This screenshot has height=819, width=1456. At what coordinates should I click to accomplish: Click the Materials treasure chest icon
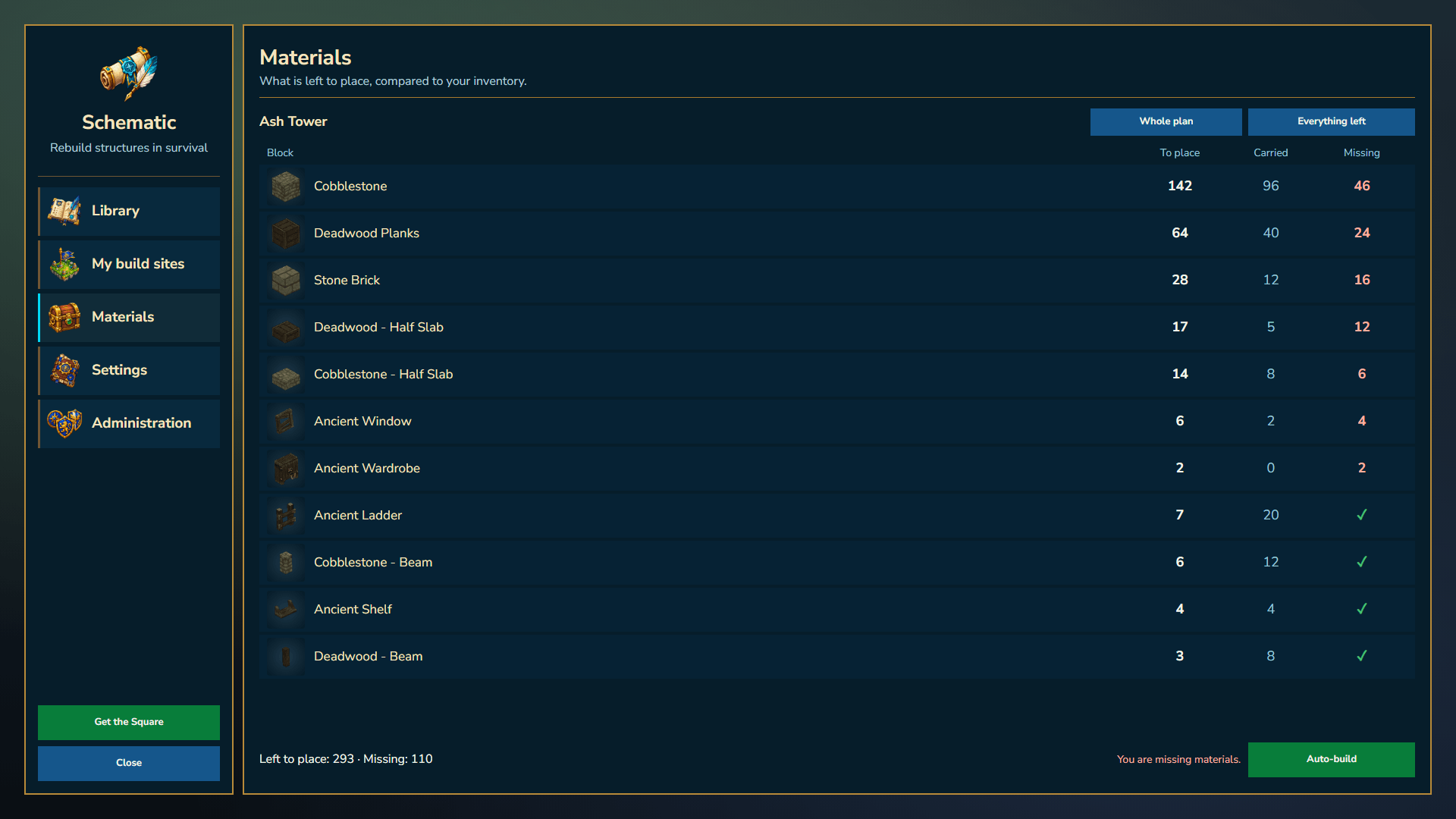coord(64,317)
